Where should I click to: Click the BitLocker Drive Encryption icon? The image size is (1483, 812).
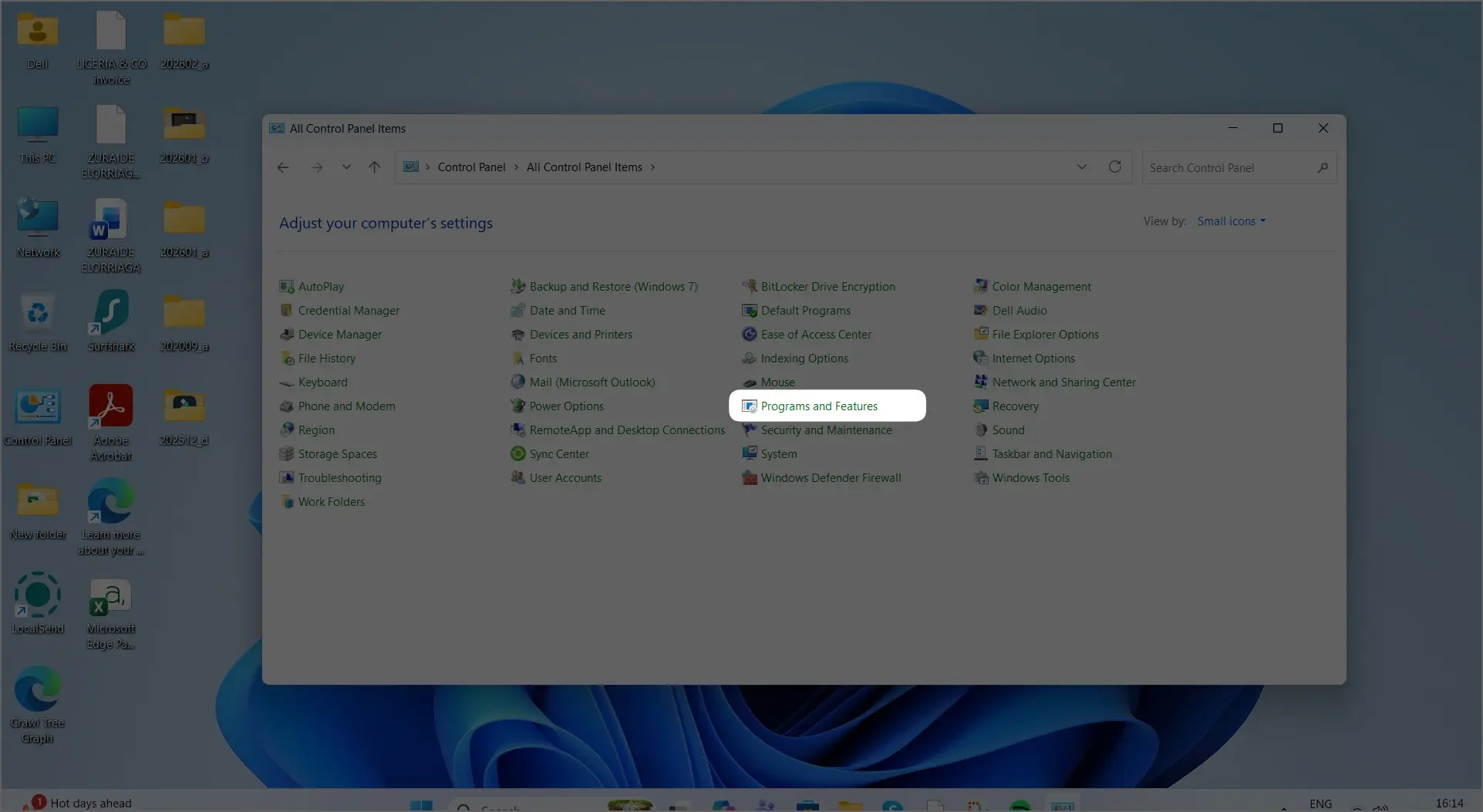pyautogui.click(x=749, y=287)
